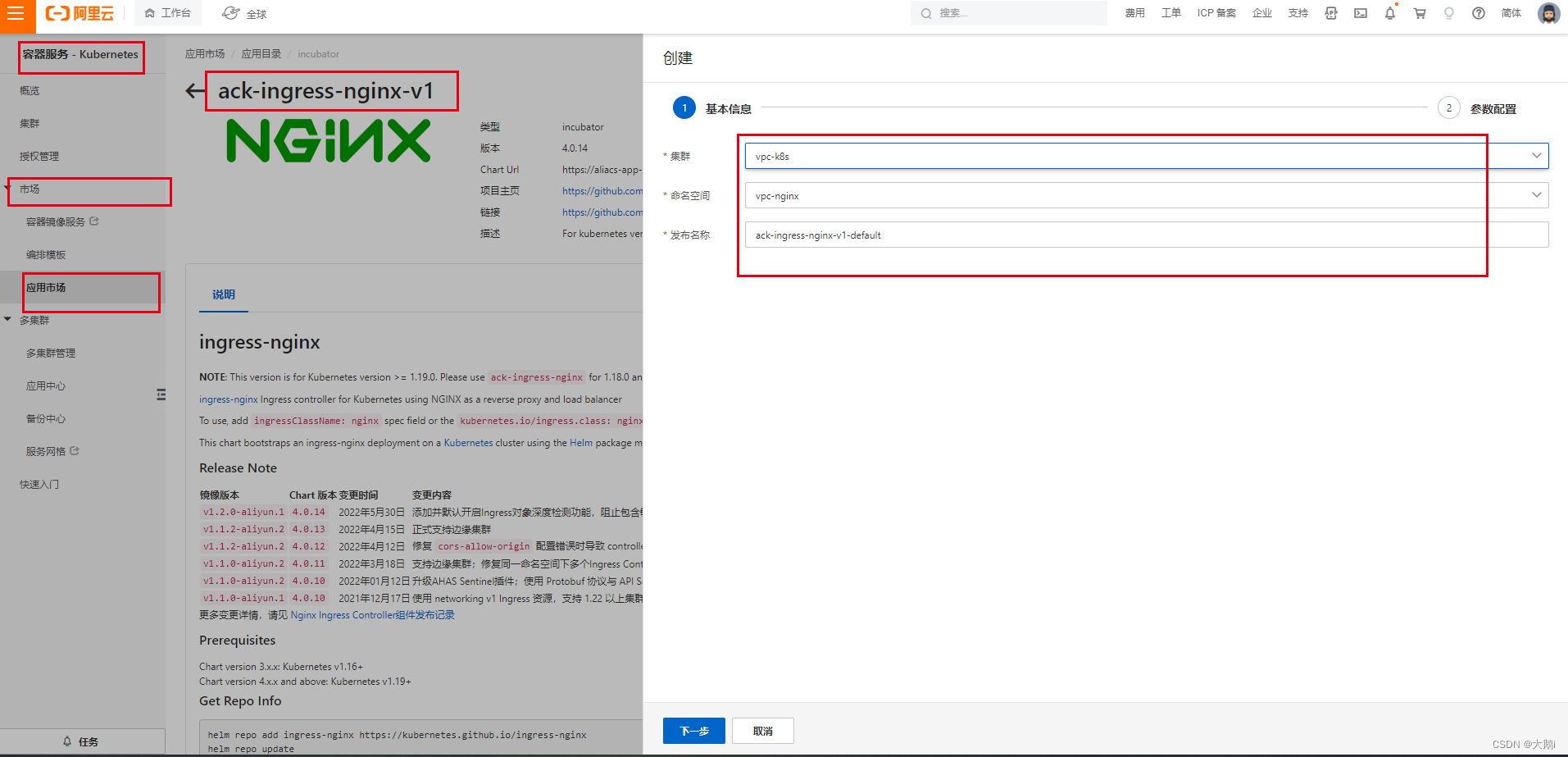Select the 说明 tab
The image size is (1568, 757).
pos(224,294)
